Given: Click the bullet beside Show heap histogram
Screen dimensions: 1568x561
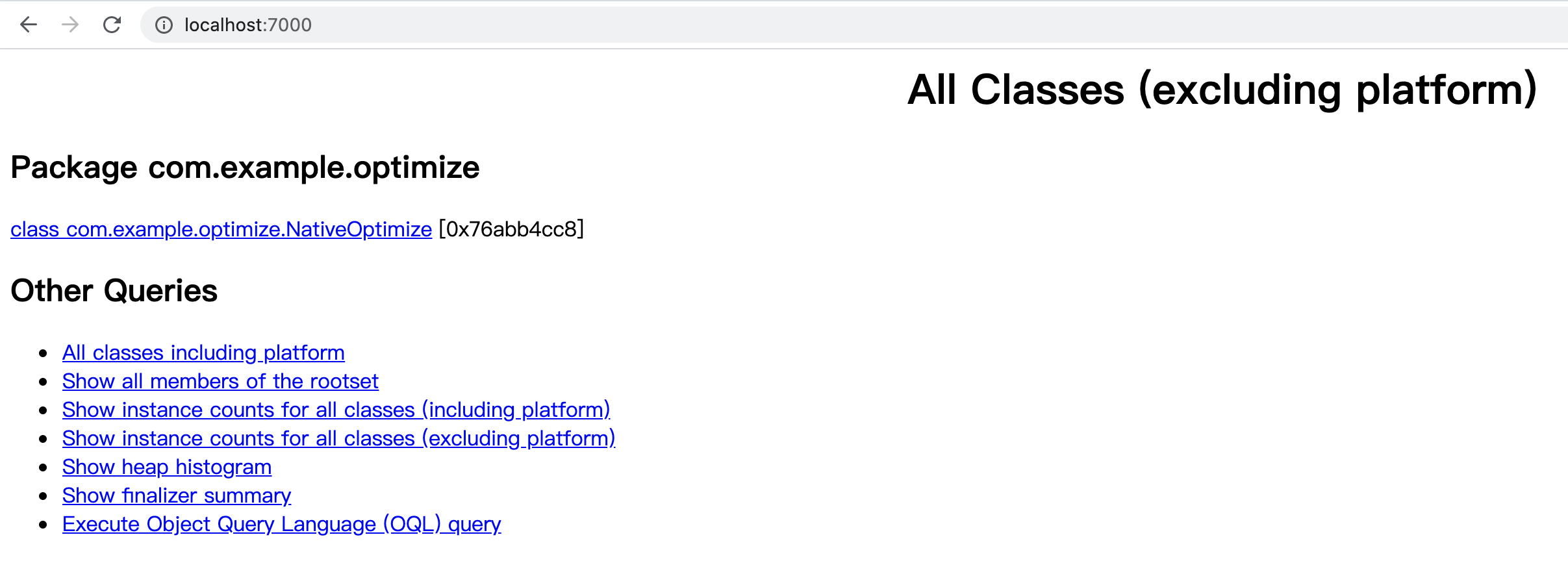Looking at the screenshot, I should 44,467.
